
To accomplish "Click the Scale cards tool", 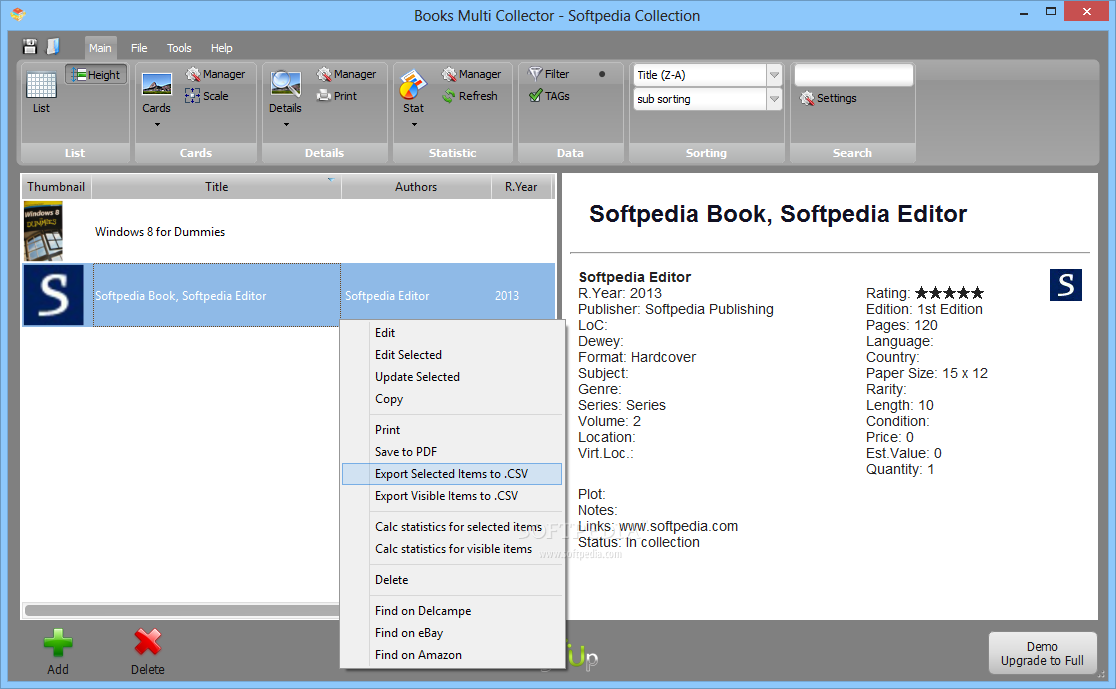I will [x=207, y=96].
